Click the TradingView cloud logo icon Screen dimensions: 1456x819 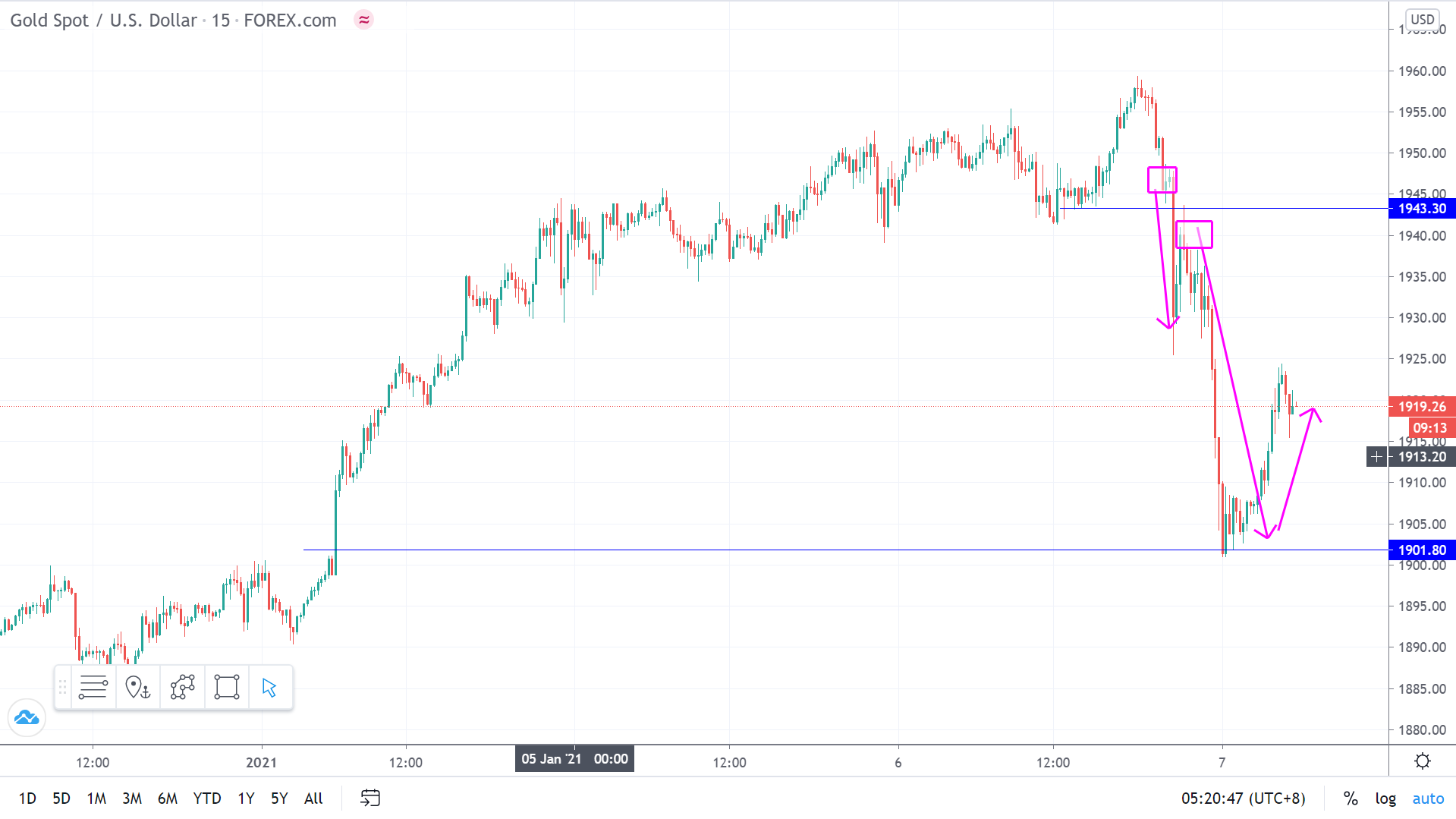27,717
